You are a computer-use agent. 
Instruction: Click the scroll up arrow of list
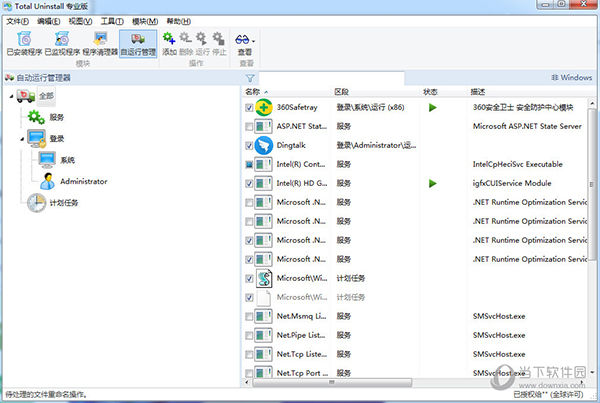pyautogui.click(x=592, y=103)
